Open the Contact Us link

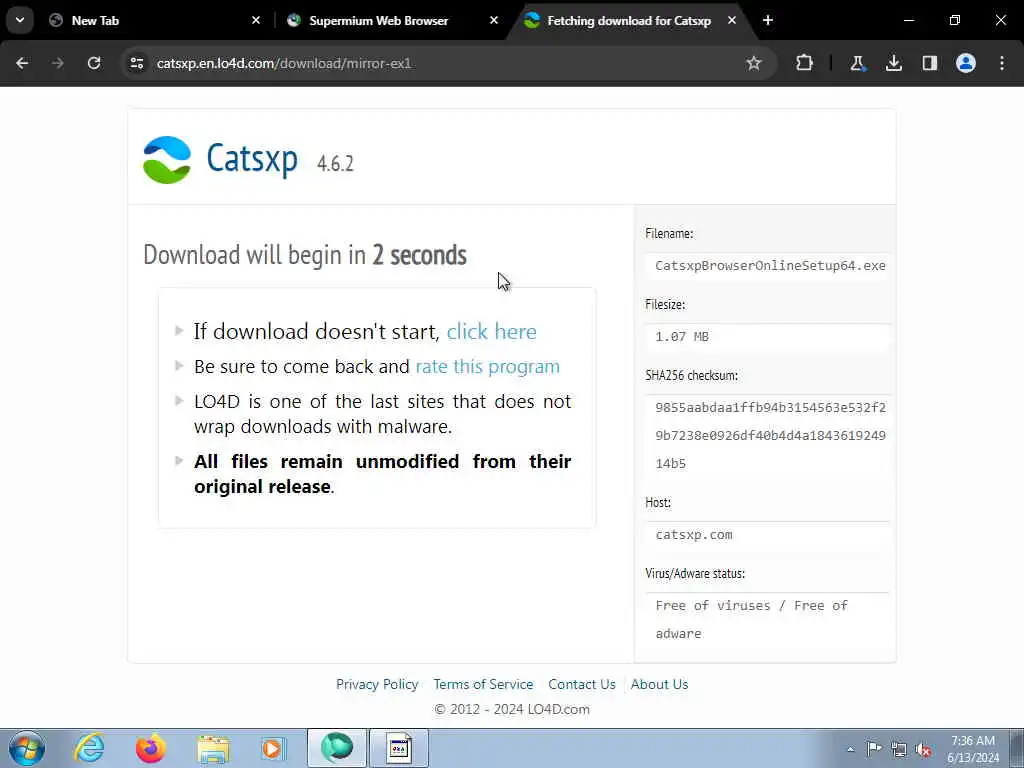tap(582, 684)
